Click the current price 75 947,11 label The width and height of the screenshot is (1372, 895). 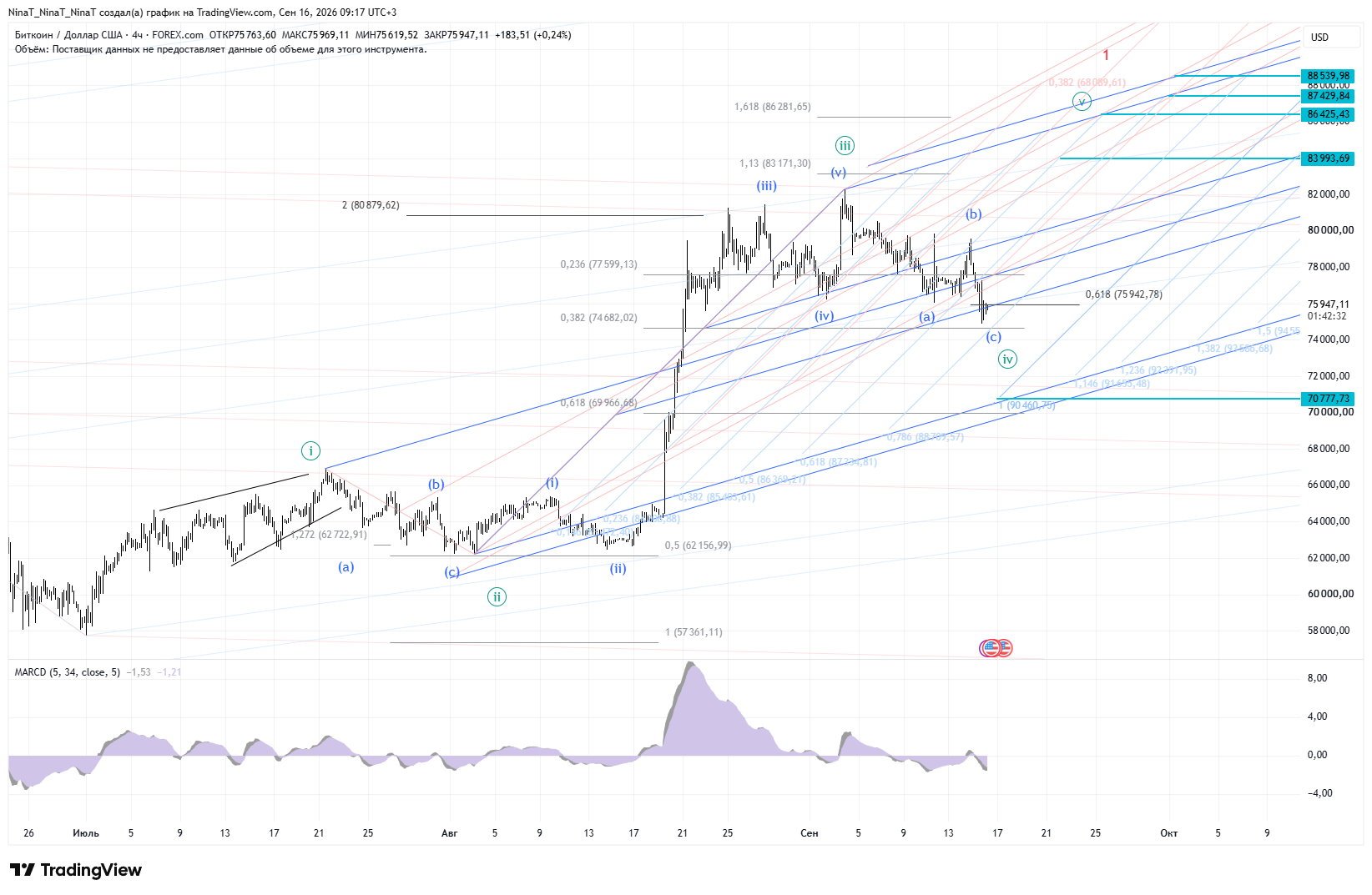[x=1329, y=304]
